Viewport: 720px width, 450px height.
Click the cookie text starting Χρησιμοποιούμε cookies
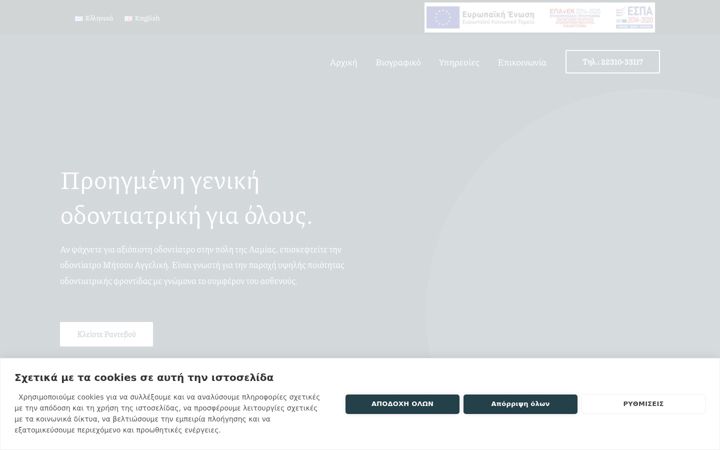[167, 414]
